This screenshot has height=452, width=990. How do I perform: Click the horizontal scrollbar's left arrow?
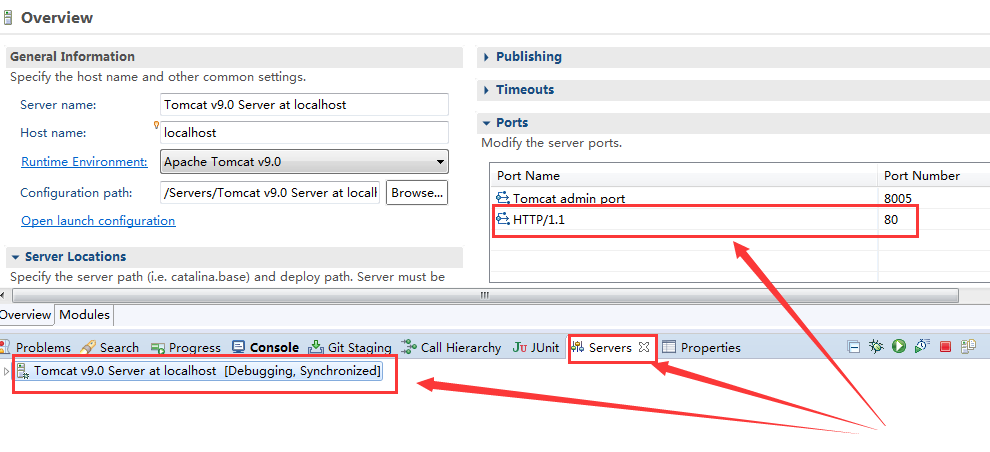pos(5,295)
